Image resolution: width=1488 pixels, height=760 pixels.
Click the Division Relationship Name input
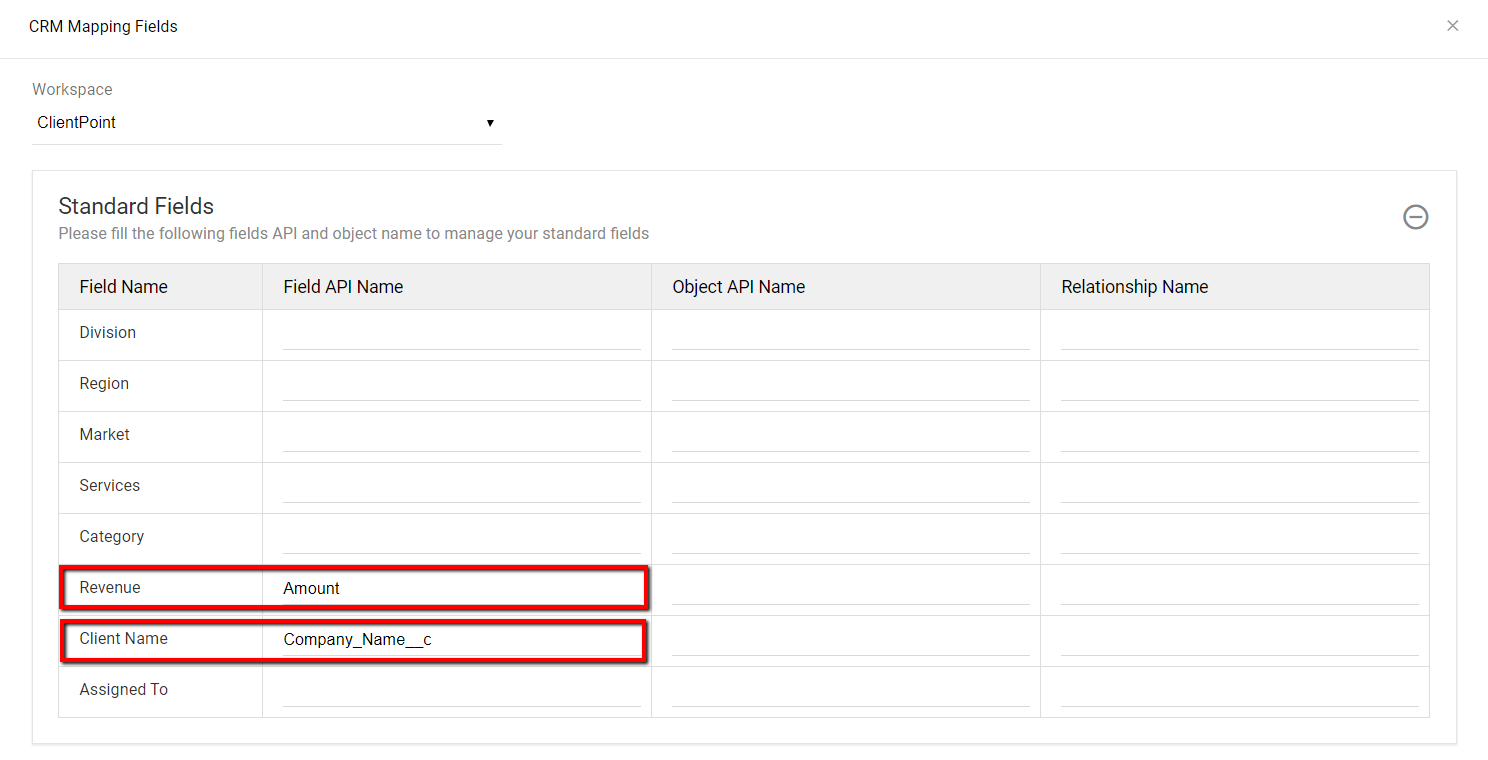(1239, 333)
